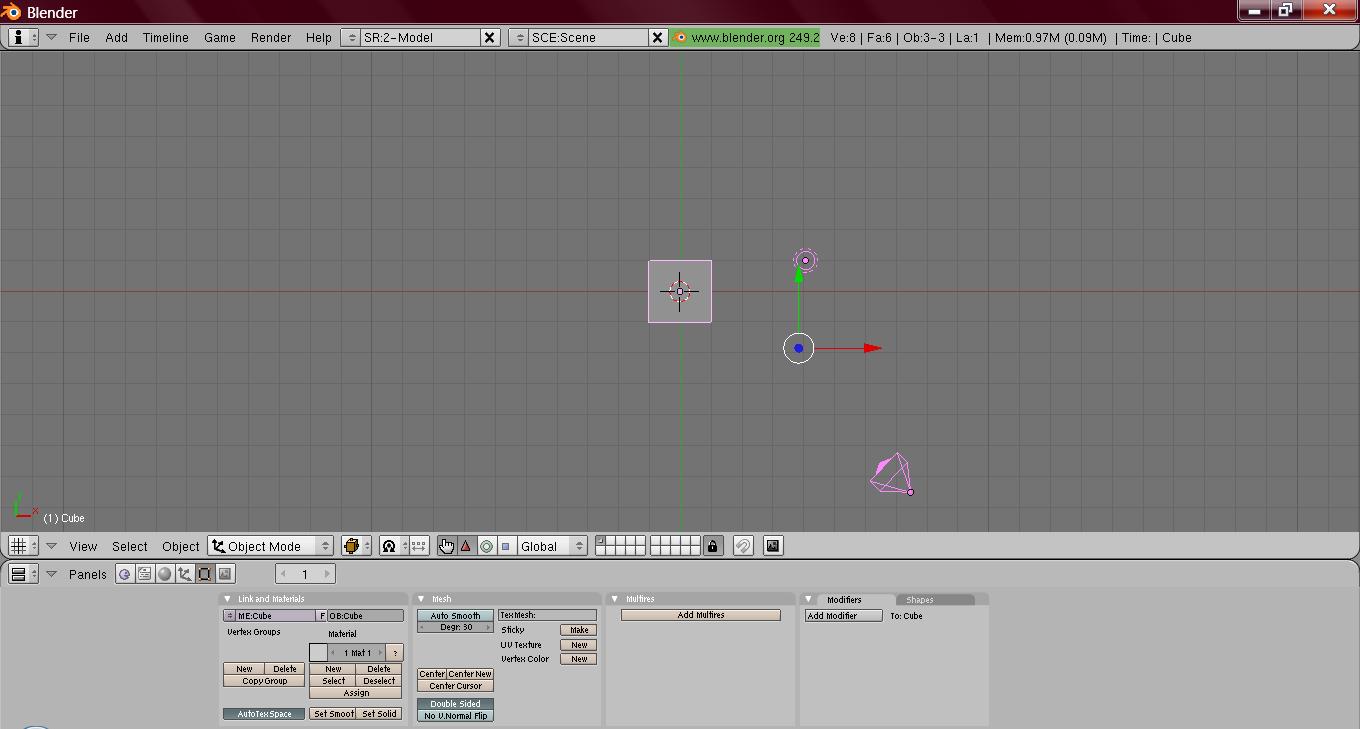This screenshot has width=1360, height=729.
Task: Click the Add Modifier button
Action: (x=843, y=616)
